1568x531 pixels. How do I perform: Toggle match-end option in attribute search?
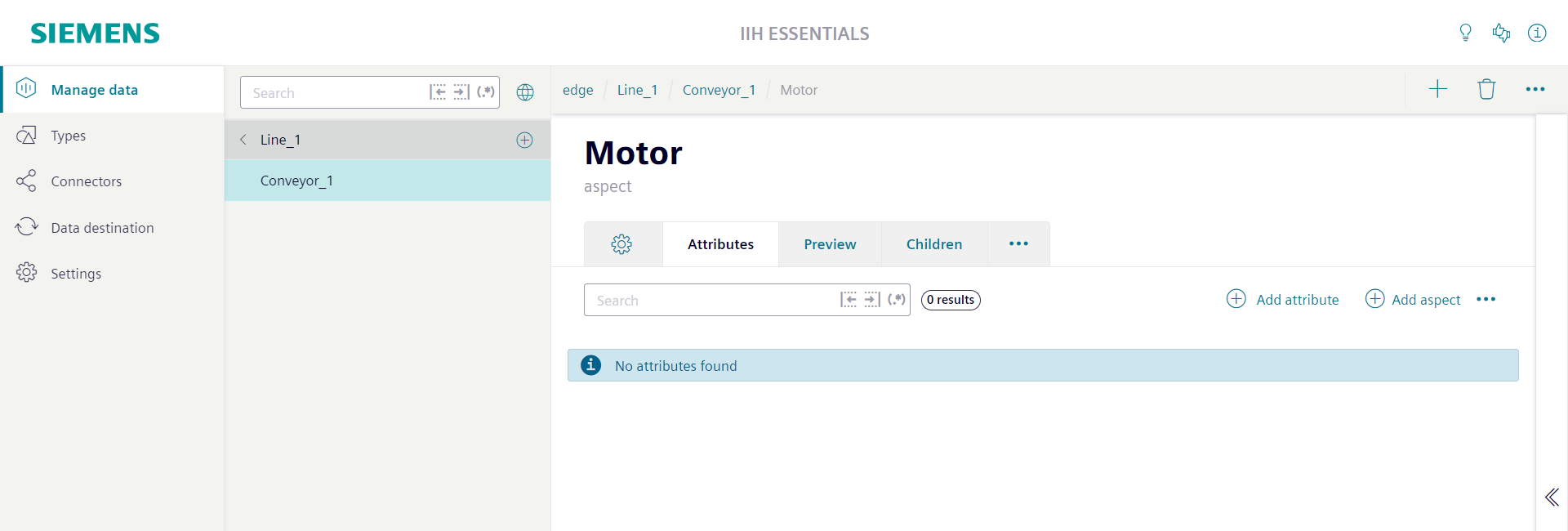pyautogui.click(x=872, y=300)
